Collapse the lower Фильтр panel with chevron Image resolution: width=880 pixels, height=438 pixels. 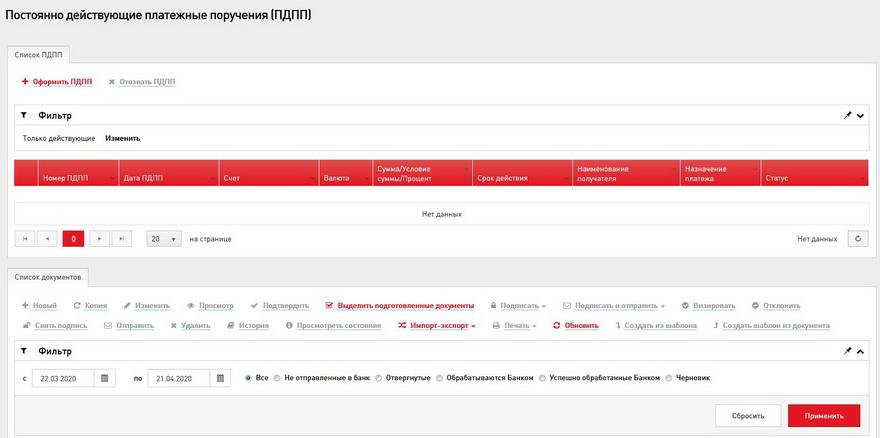click(x=860, y=351)
